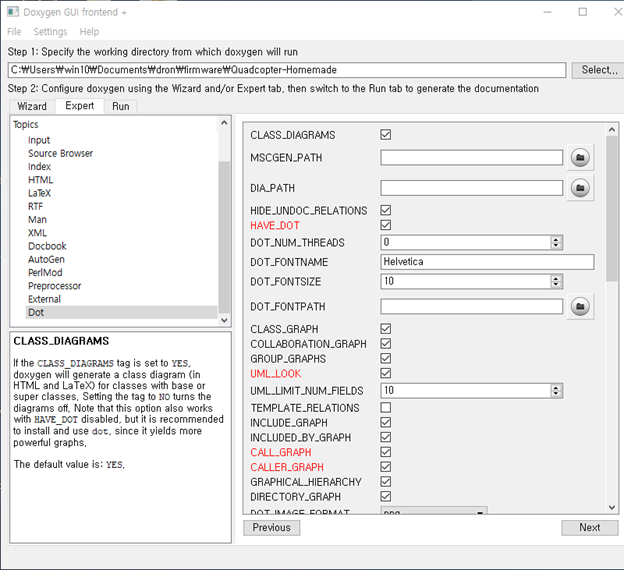Browse folder for DOT_FONTPATH
Screen dimensions: 624x570
pyautogui.click(x=580, y=306)
